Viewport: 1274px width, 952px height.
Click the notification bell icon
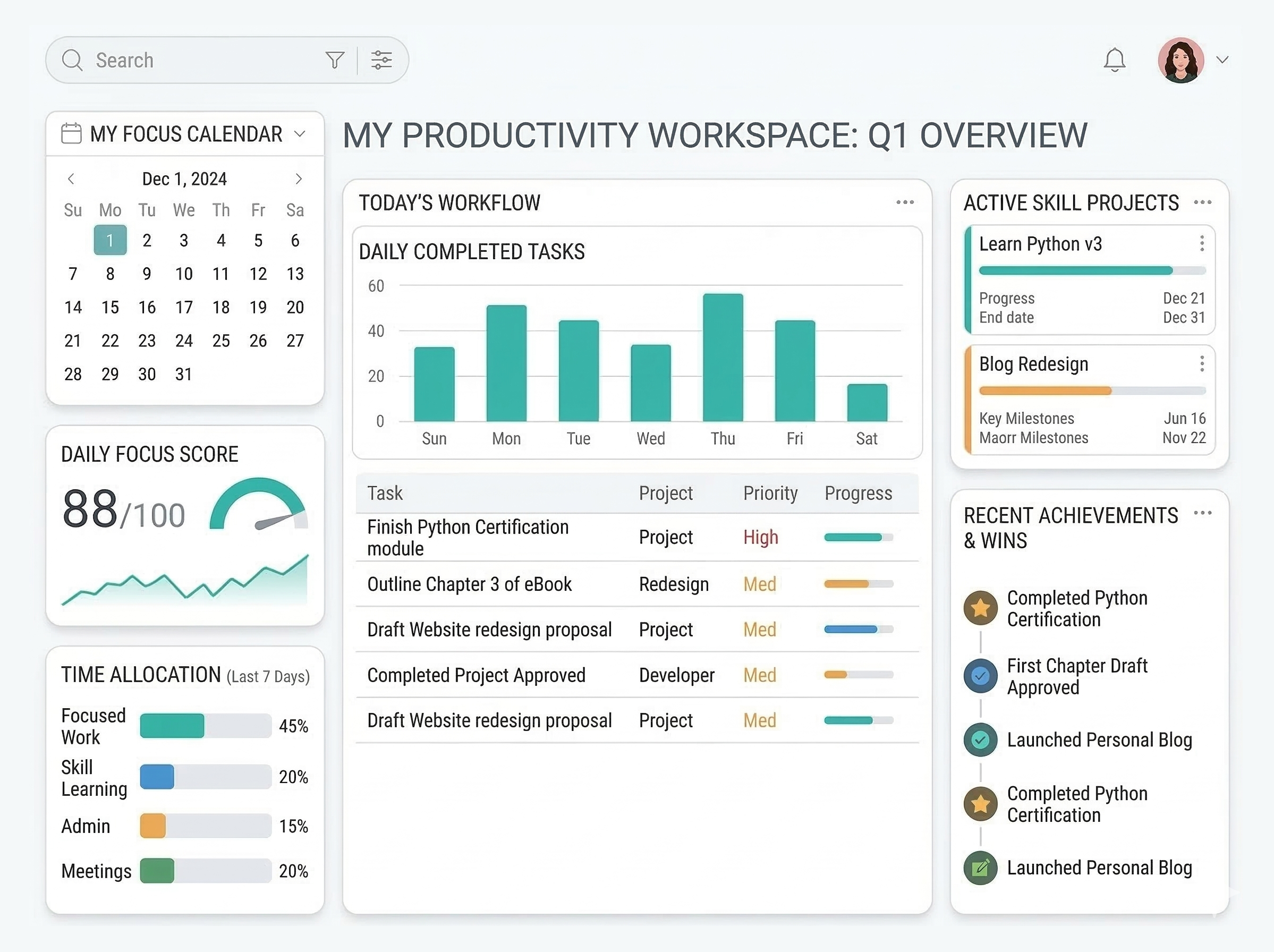click(1115, 60)
